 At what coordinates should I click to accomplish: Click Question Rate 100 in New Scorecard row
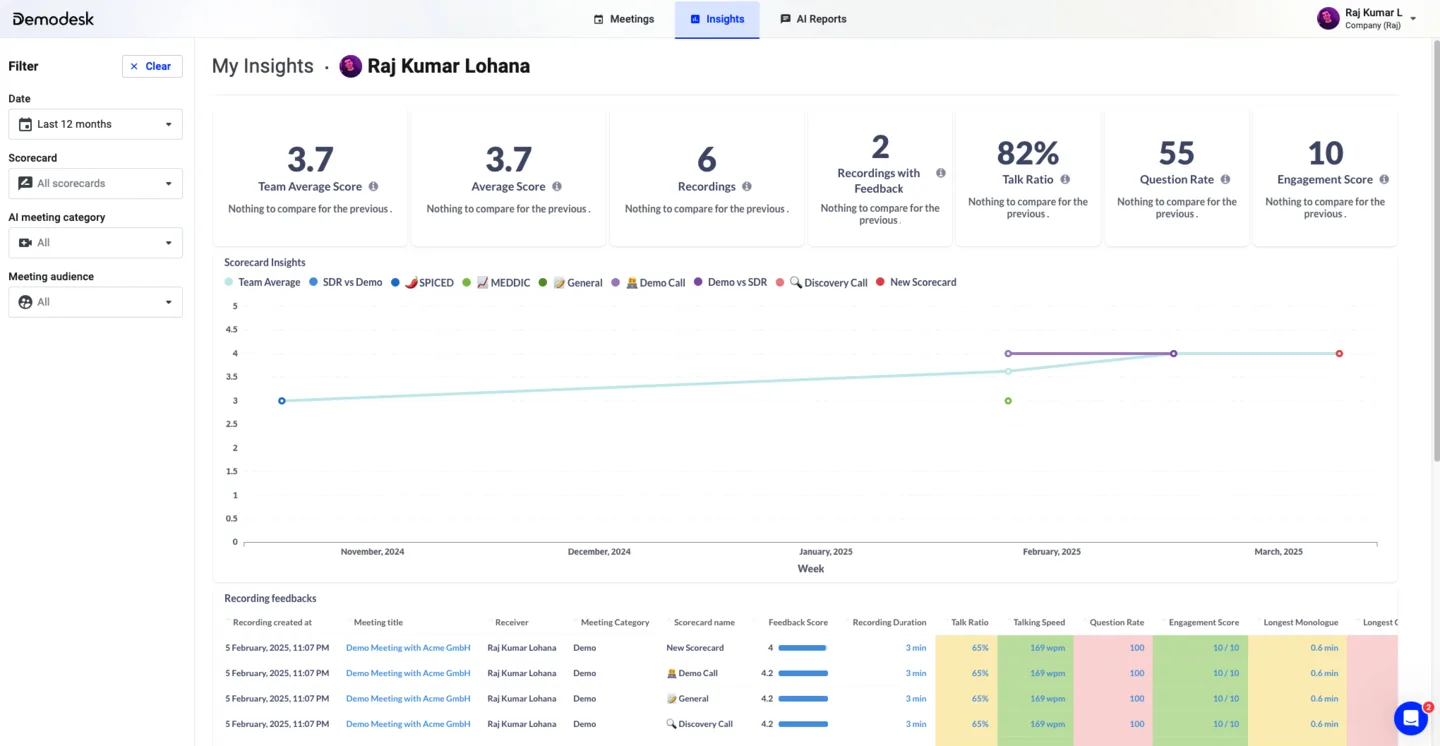(1136, 648)
